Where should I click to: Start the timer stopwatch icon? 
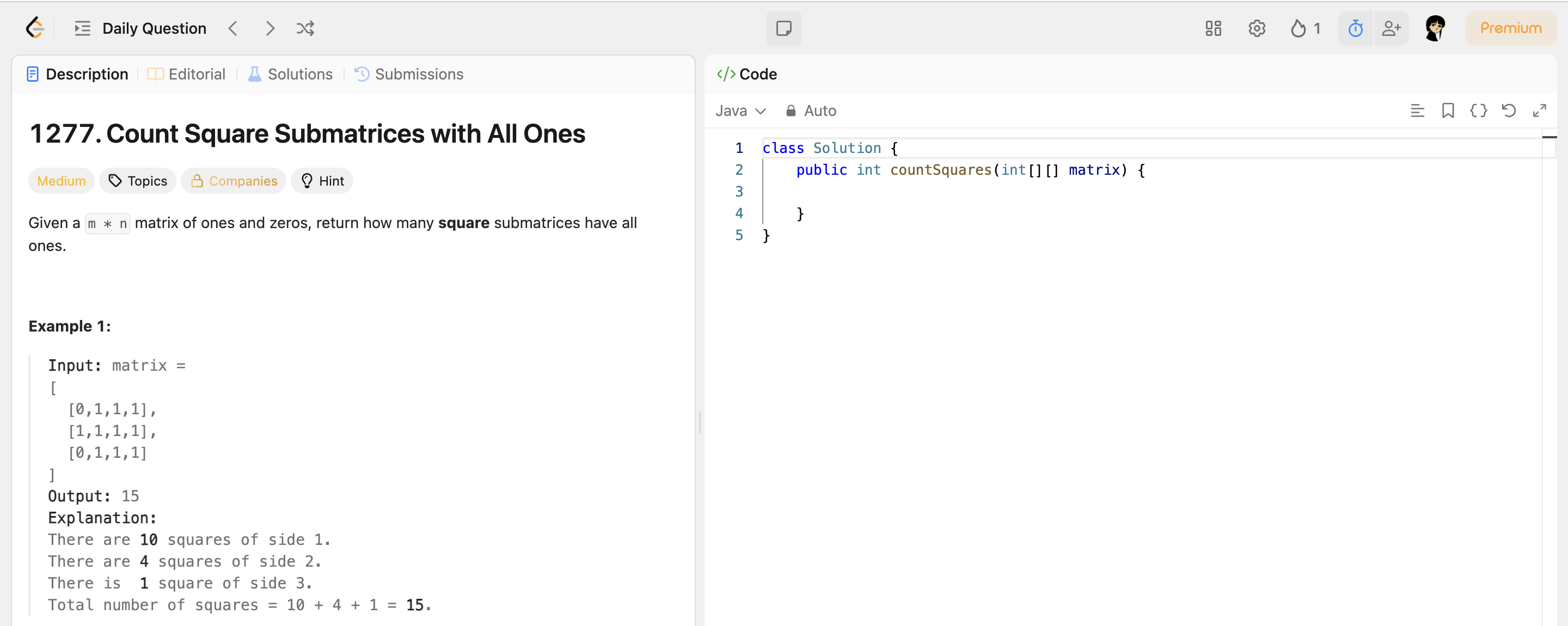(1355, 28)
